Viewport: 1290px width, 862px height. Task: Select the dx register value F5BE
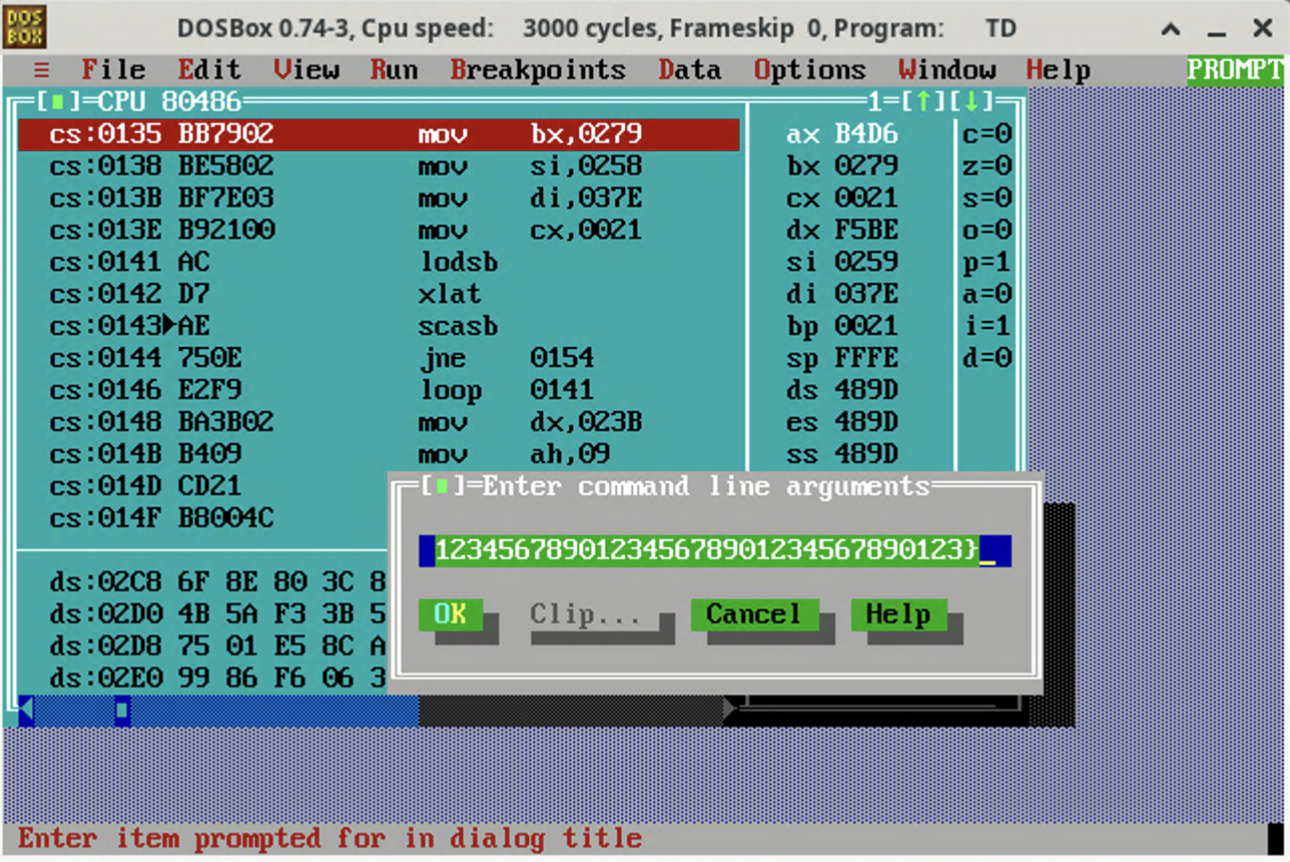[867, 230]
